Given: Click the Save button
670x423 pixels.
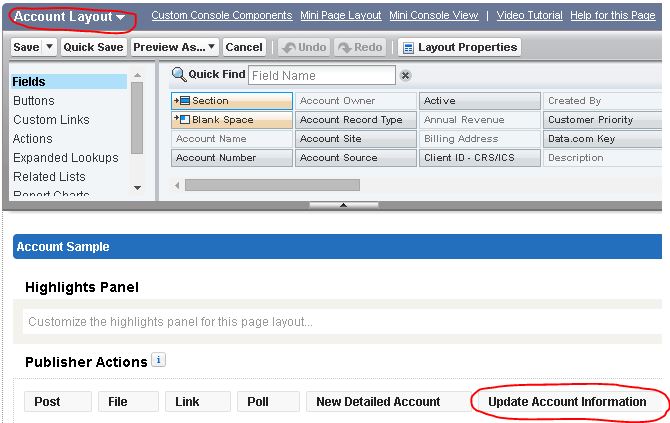Looking at the screenshot, I should pos(26,47).
